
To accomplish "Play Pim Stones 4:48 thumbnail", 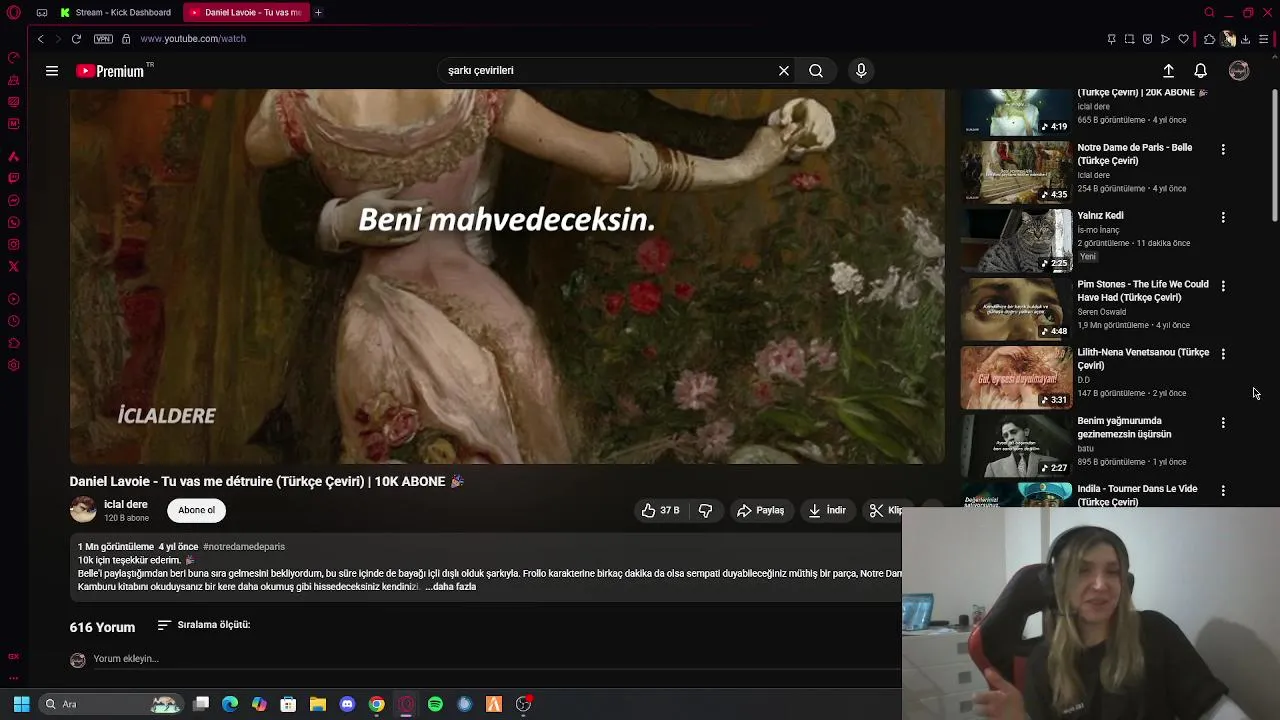I will tap(1016, 309).
